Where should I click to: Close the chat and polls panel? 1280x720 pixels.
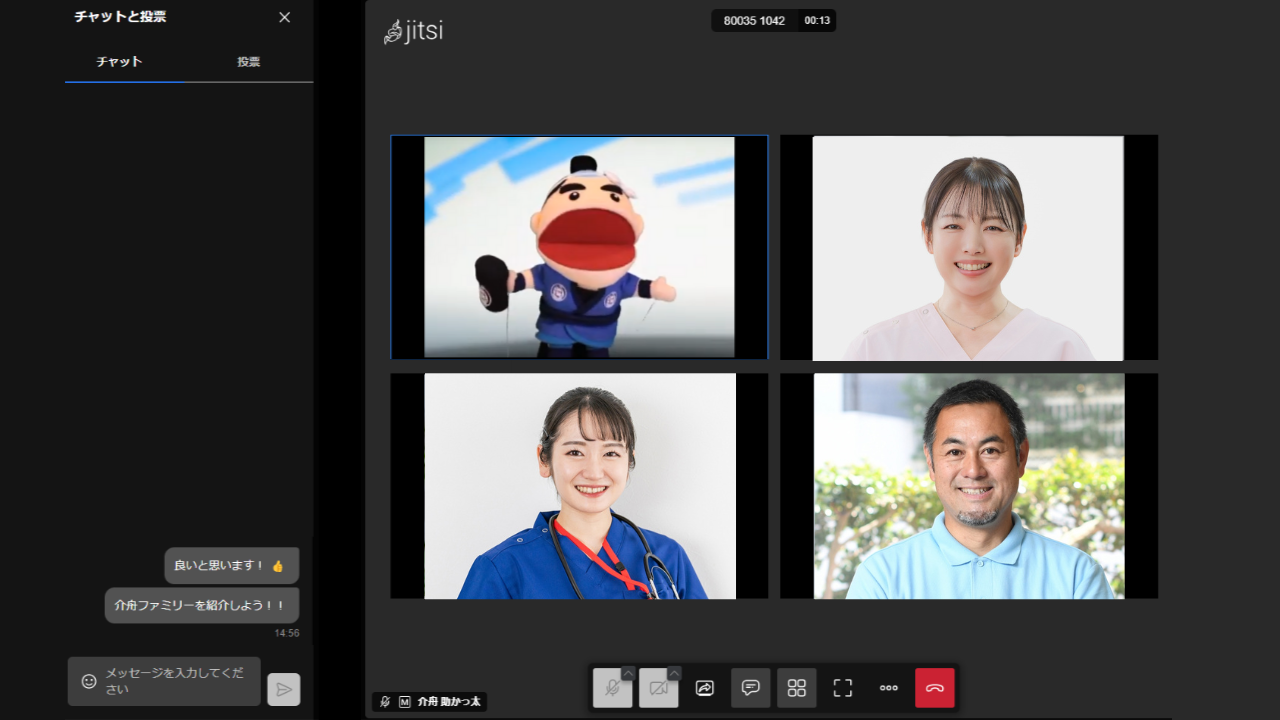tap(284, 17)
